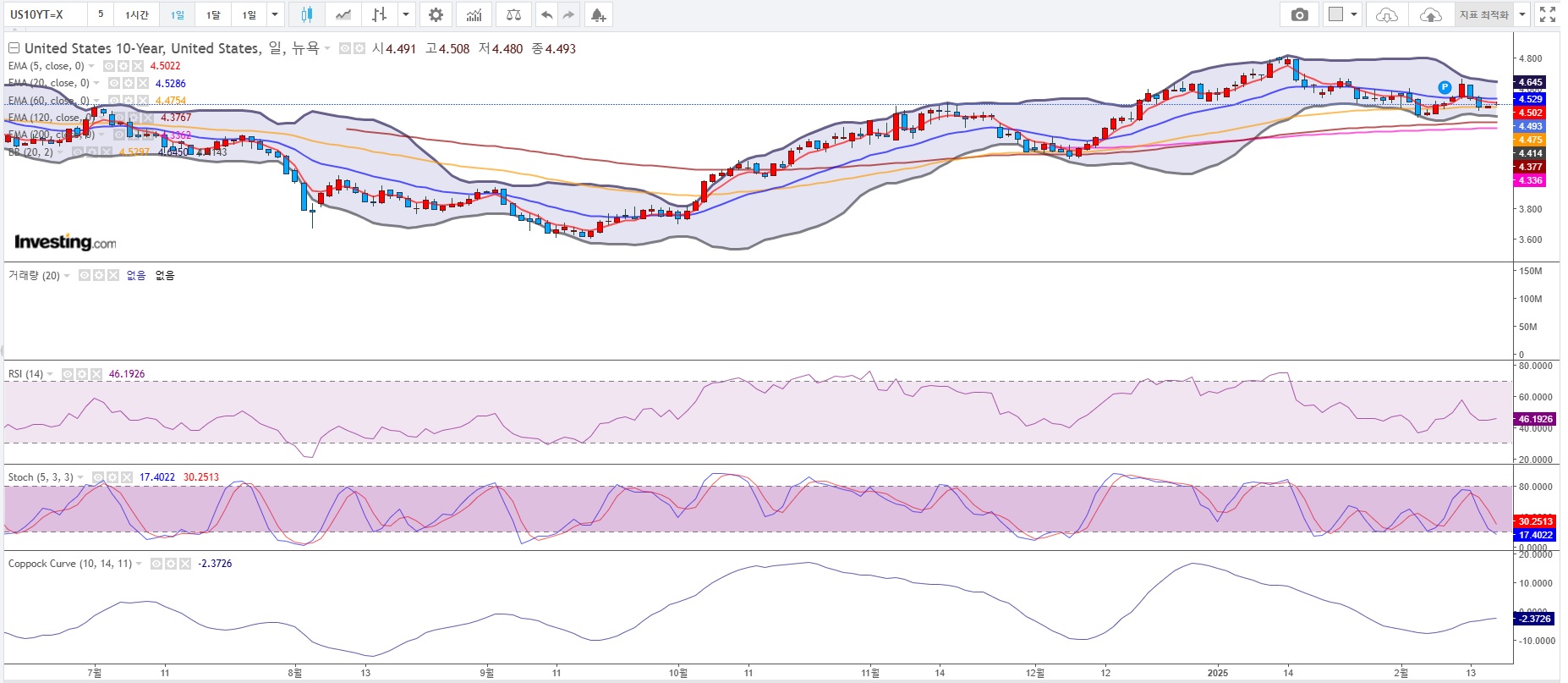Collapse the indicator legend with minus box
This screenshot has height=683, width=1568.
(x=14, y=48)
